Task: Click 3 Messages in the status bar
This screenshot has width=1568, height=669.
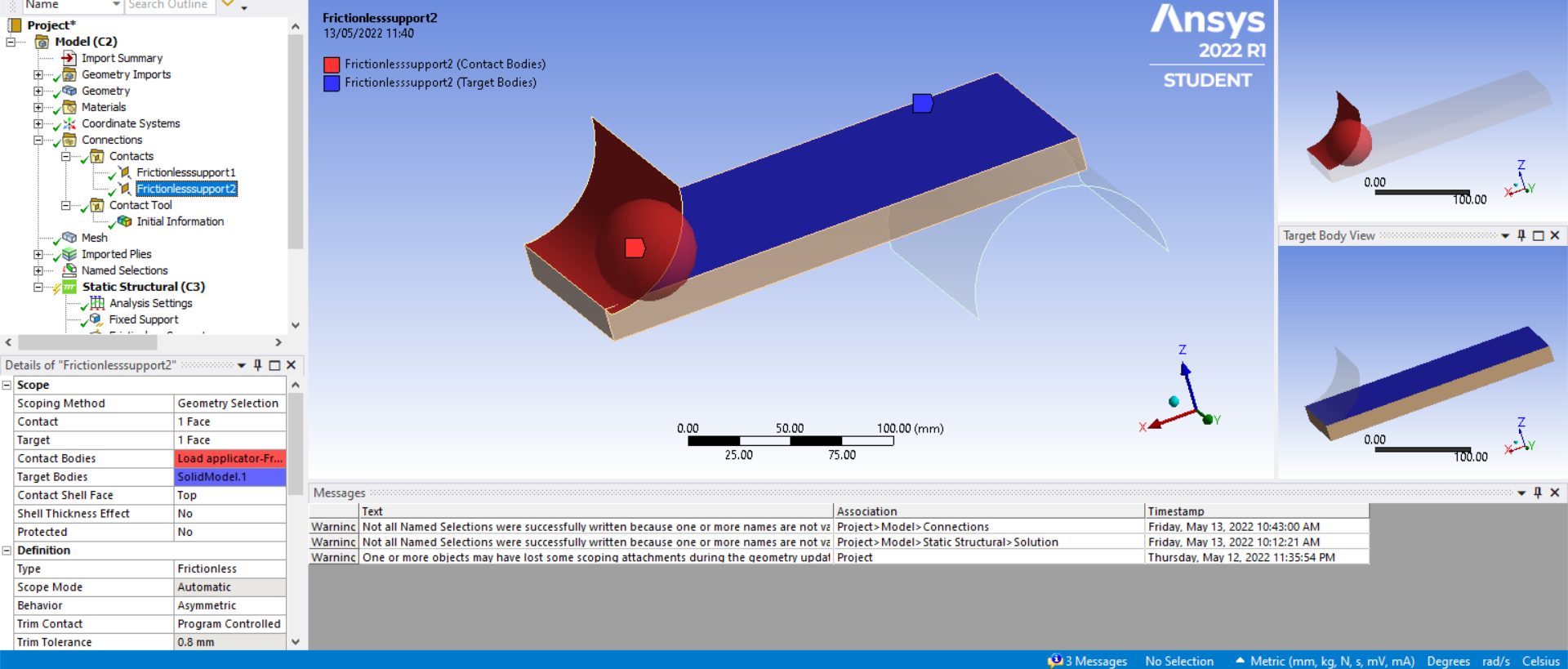Action: click(1096, 661)
